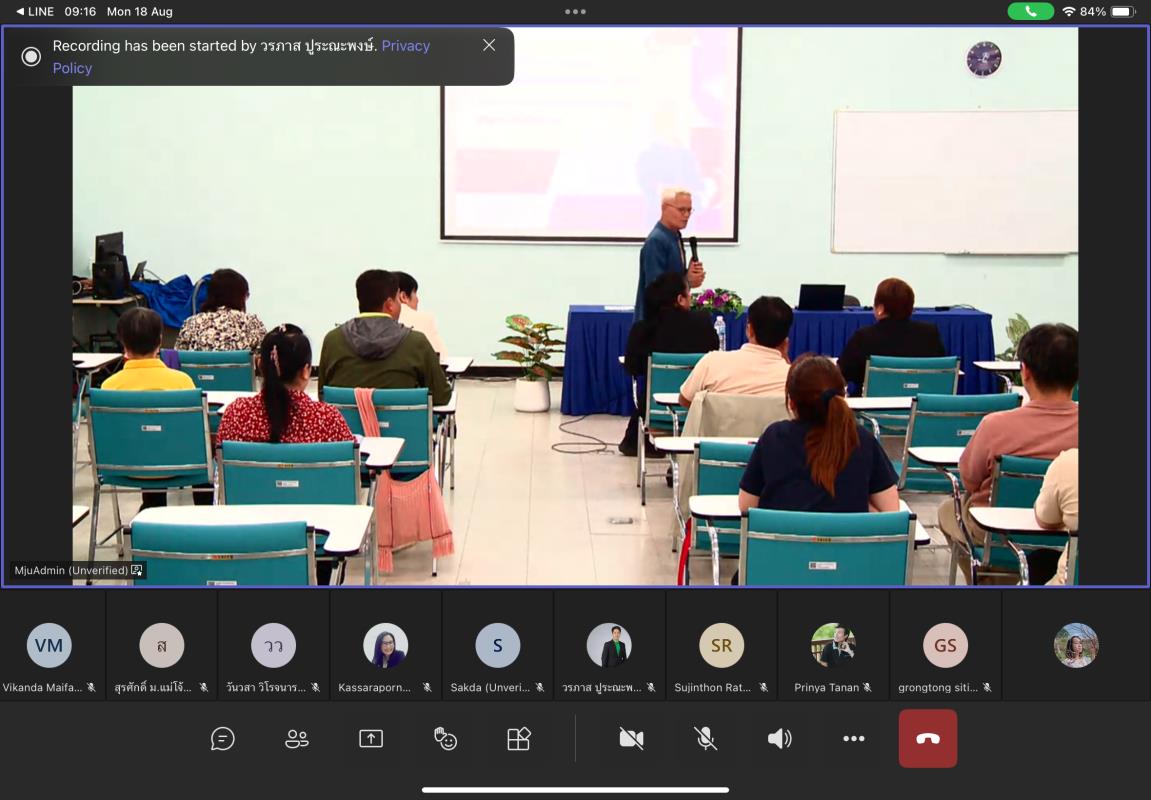Open raise hand and reactions
The height and width of the screenshot is (800, 1151).
[x=445, y=739]
